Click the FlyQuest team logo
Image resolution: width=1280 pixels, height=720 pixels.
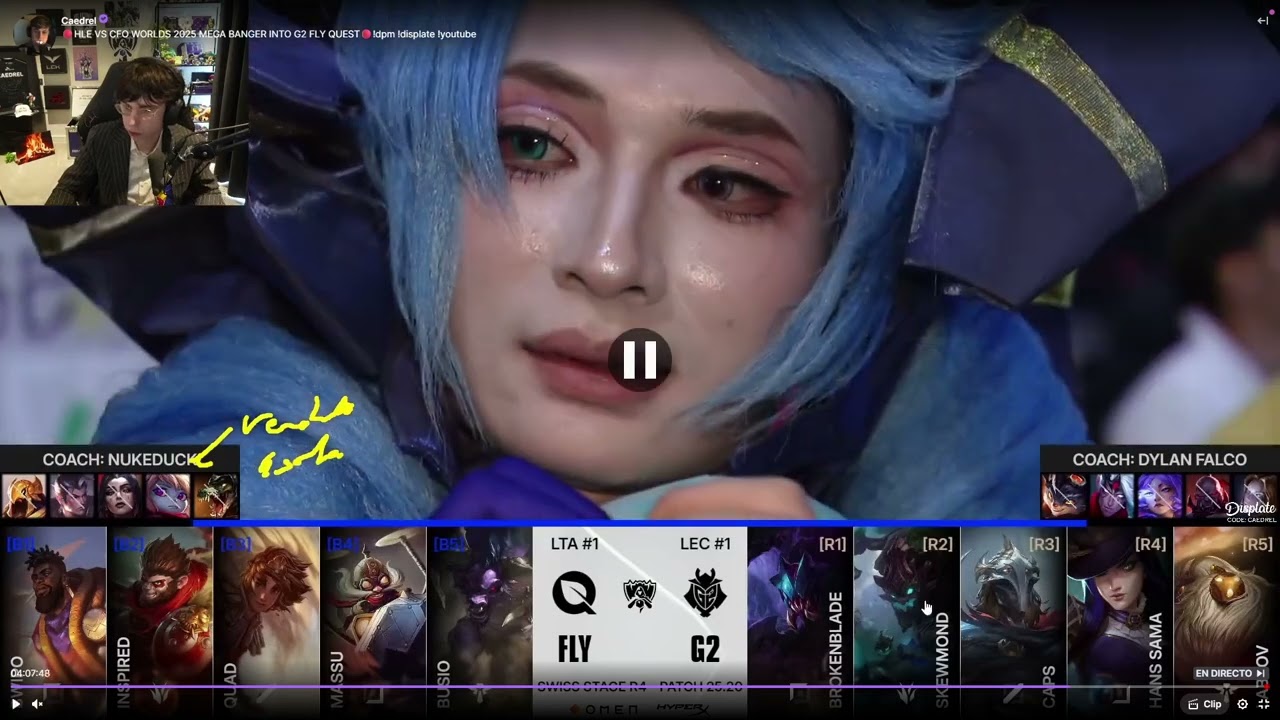(x=574, y=595)
